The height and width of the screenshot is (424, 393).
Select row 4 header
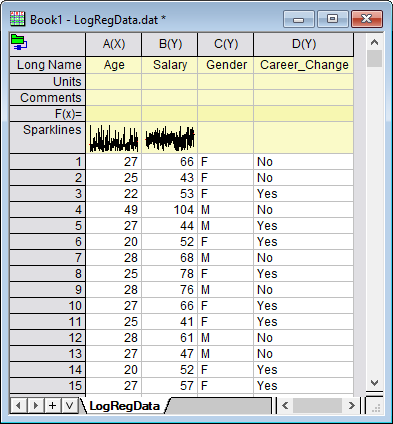click(47, 210)
